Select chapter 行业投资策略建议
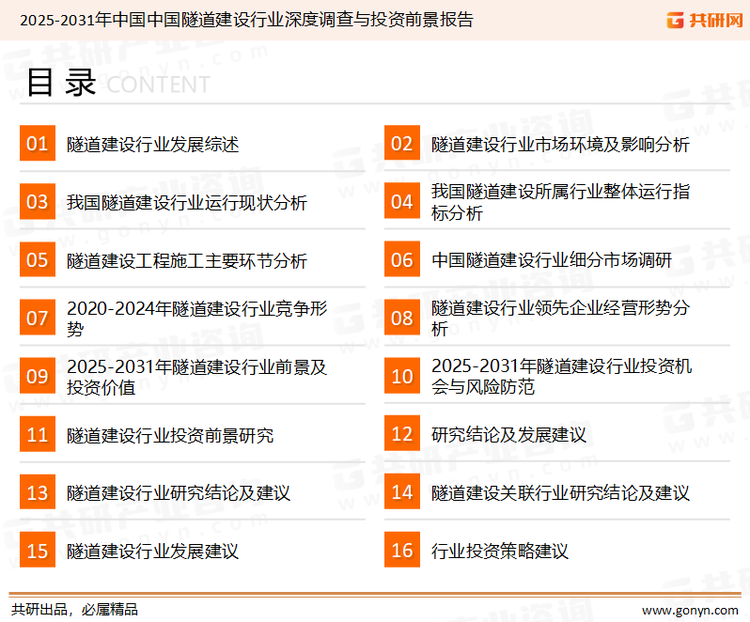The width and height of the screenshot is (750, 622). click(x=500, y=551)
